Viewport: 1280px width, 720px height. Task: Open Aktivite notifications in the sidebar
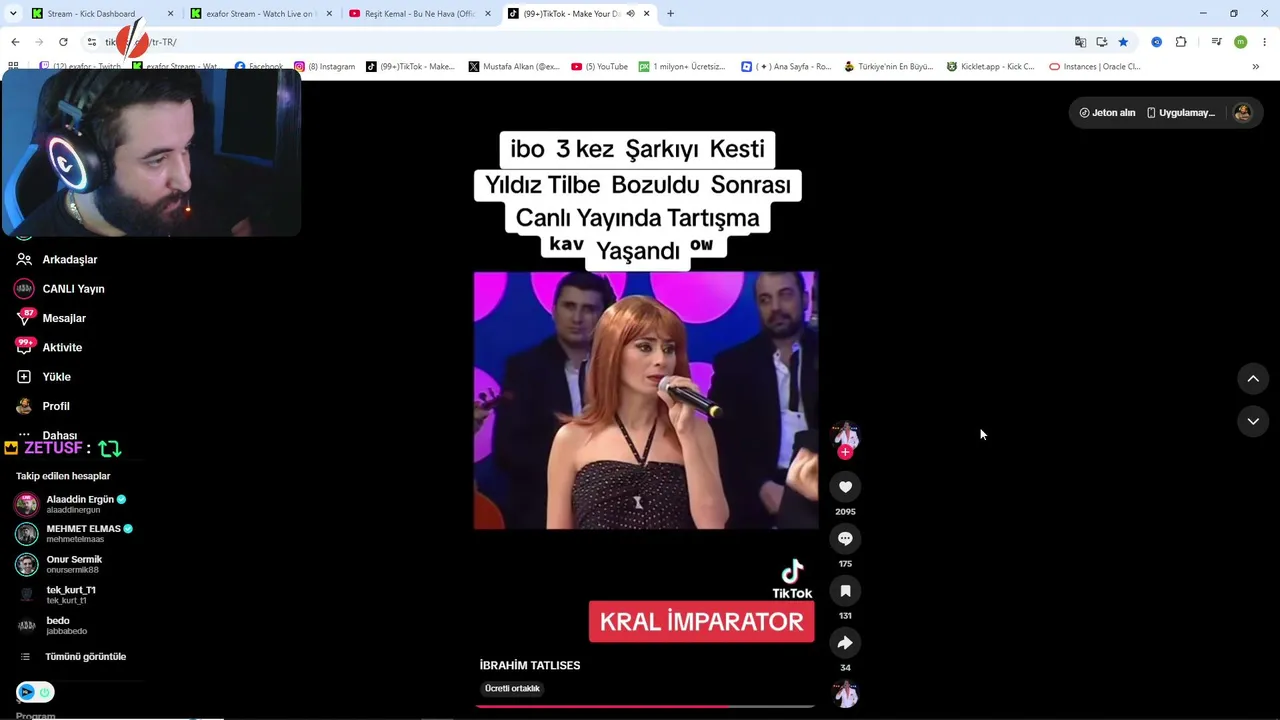(x=50, y=348)
